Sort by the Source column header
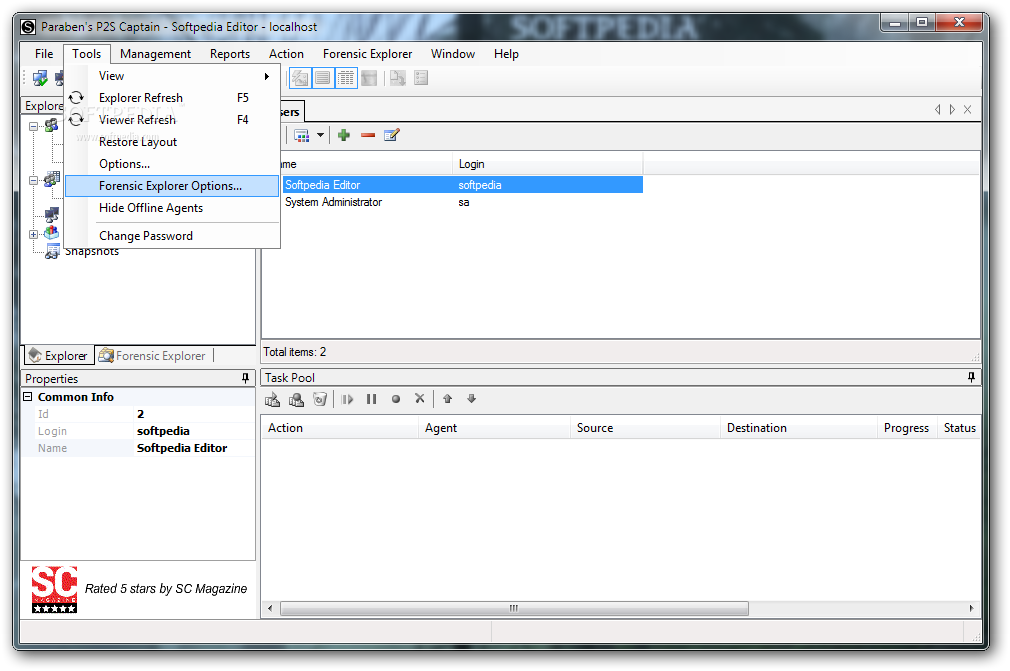The width and height of the screenshot is (1010, 671). pos(645,428)
